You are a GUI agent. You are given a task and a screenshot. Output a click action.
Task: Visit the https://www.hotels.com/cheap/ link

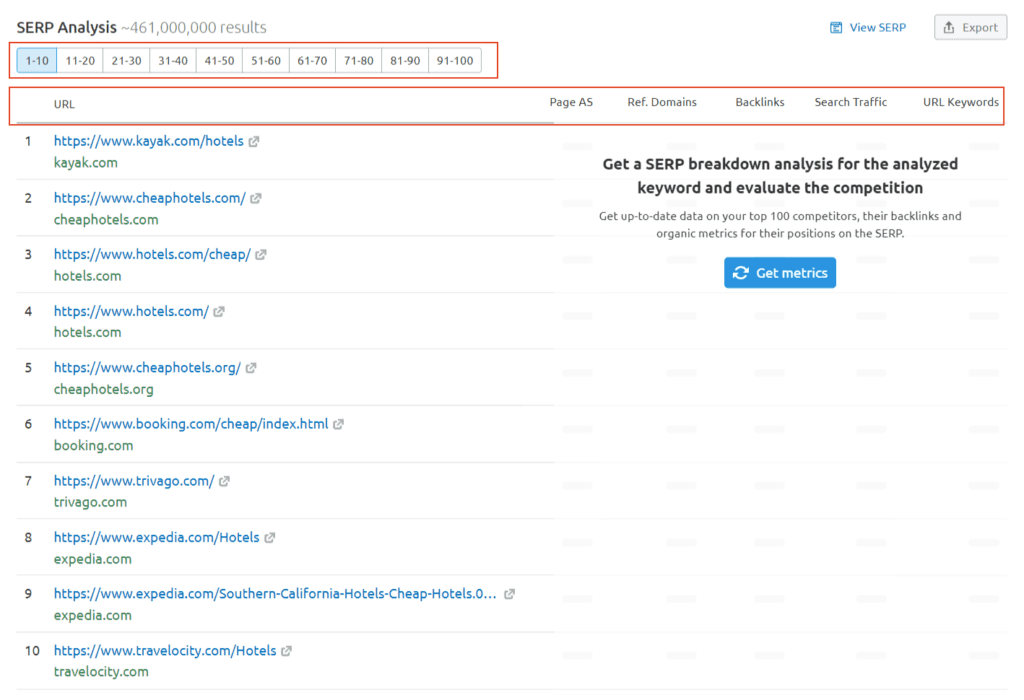[152, 255]
